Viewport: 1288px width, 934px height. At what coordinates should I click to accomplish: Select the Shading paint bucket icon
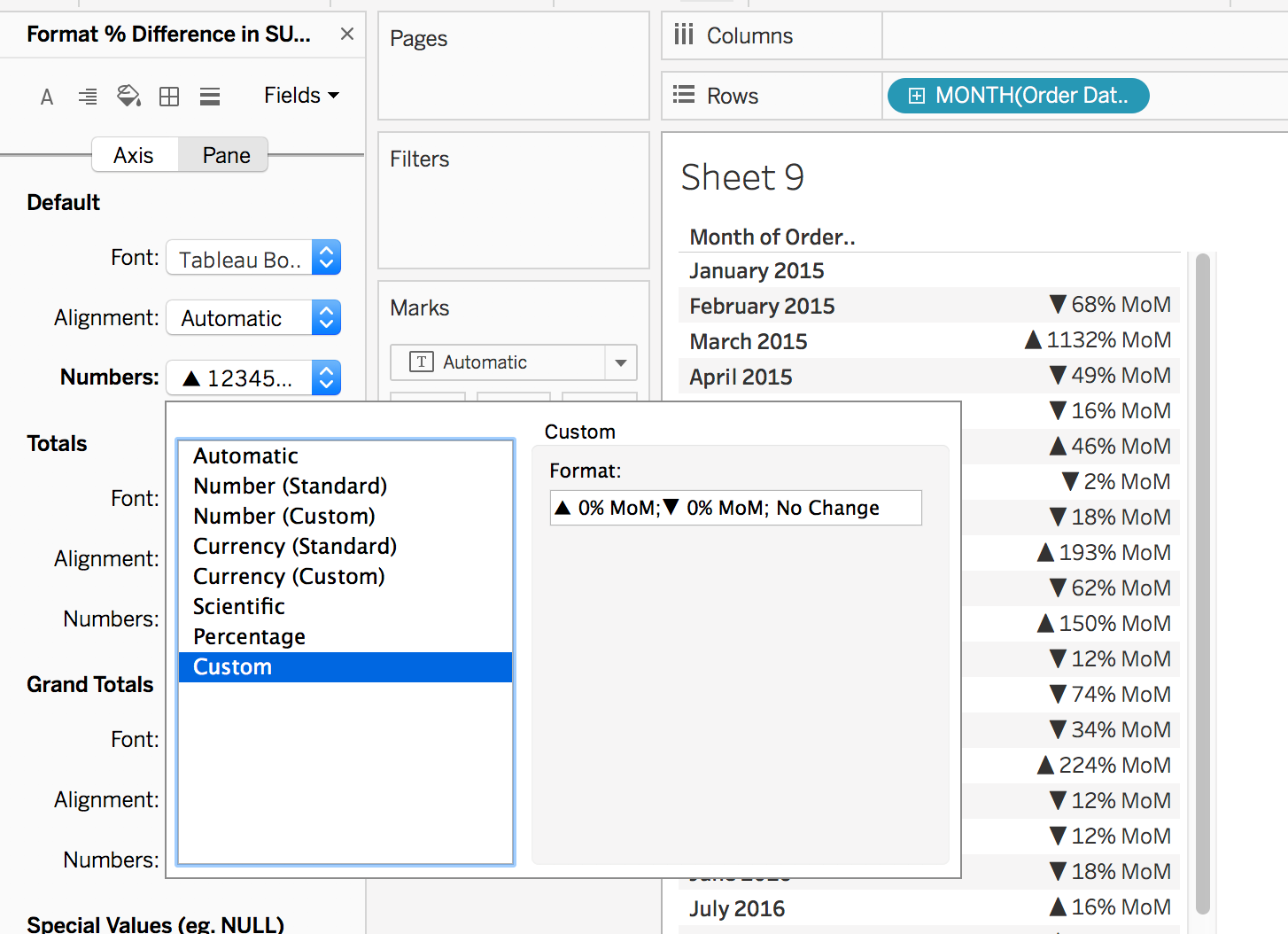coord(128,96)
